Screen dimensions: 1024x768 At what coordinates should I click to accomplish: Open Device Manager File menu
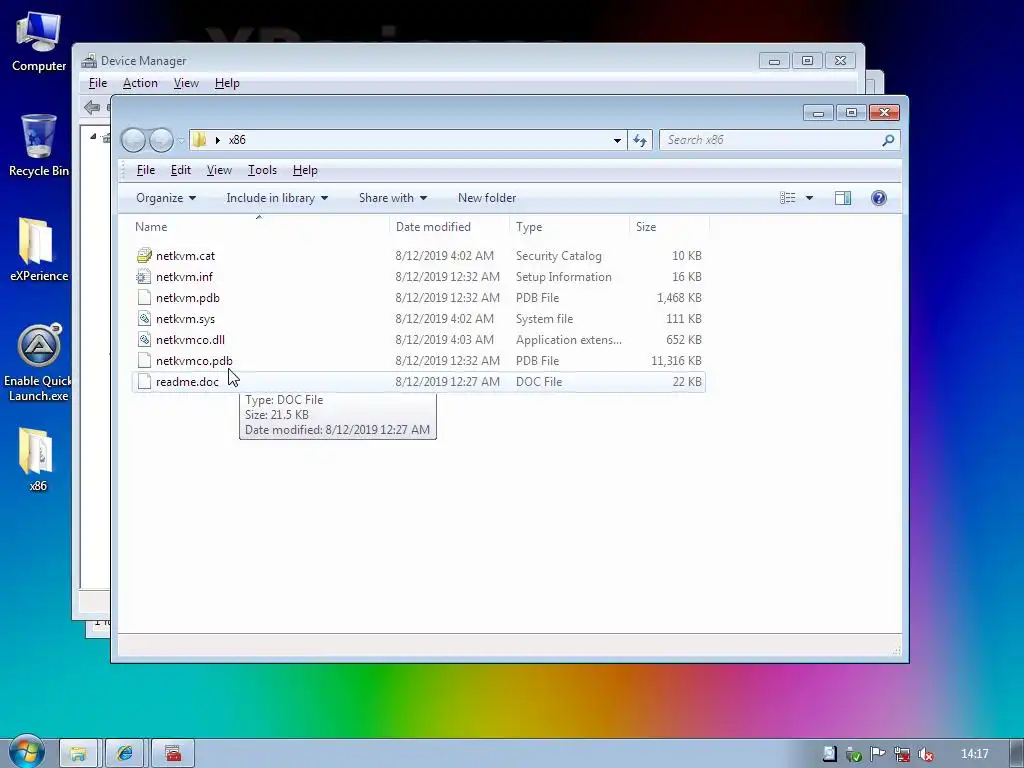[x=98, y=83]
